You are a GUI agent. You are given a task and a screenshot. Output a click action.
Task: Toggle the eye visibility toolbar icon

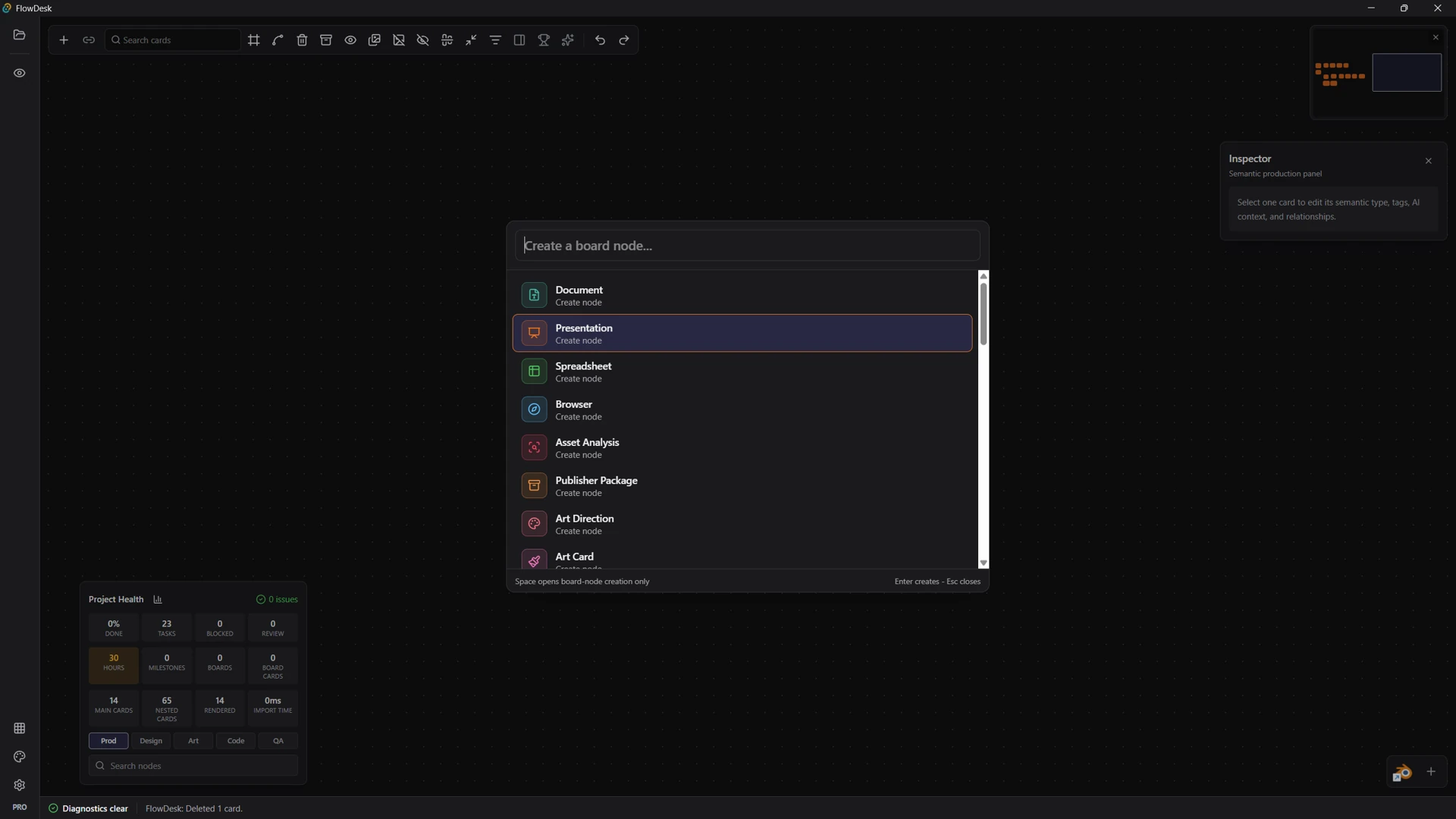[x=350, y=40]
